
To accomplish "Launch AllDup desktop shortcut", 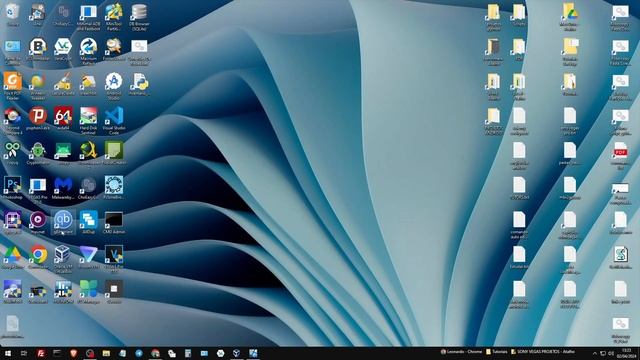I will click(x=88, y=223).
